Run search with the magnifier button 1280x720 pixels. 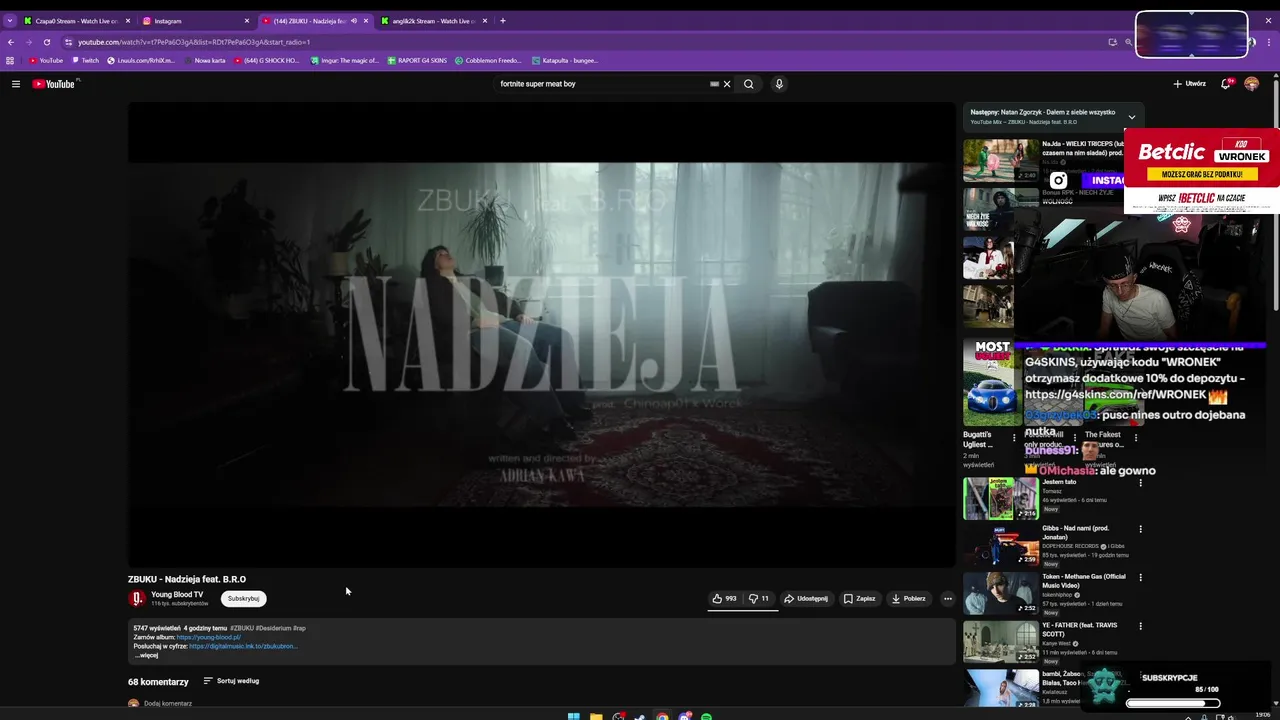[748, 84]
